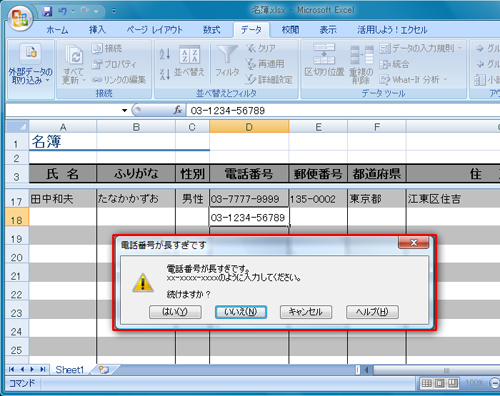Go to first sheet navigation arrow
This screenshot has height=396, width=500.
pos(11,369)
